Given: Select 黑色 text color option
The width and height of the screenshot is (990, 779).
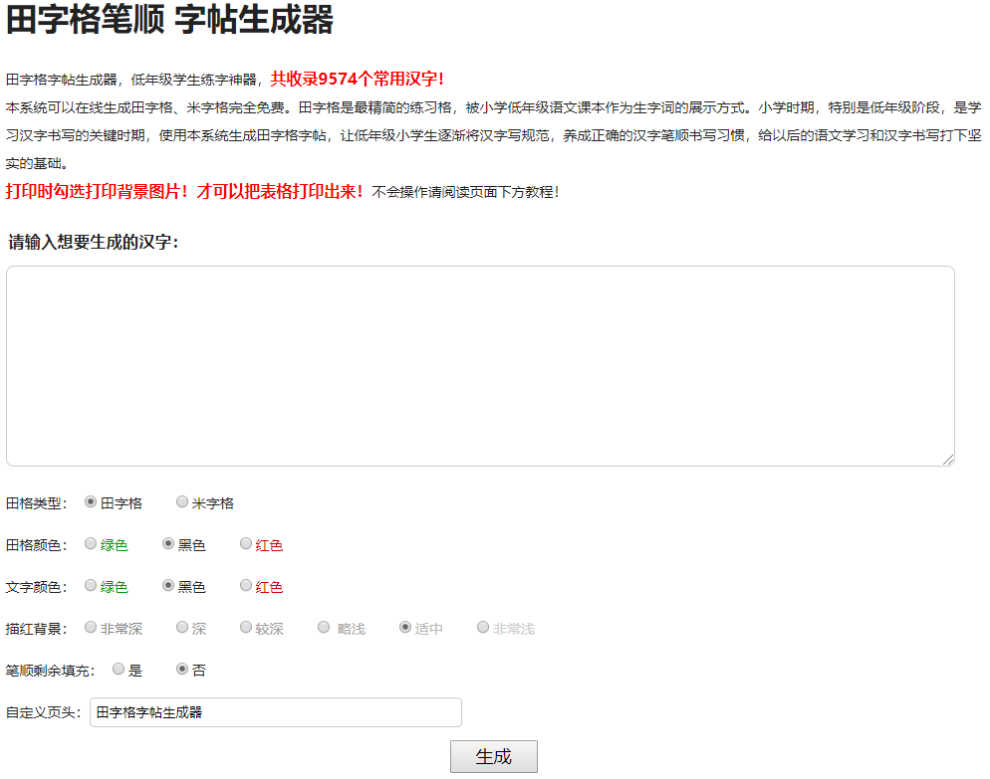Looking at the screenshot, I should point(165,586).
